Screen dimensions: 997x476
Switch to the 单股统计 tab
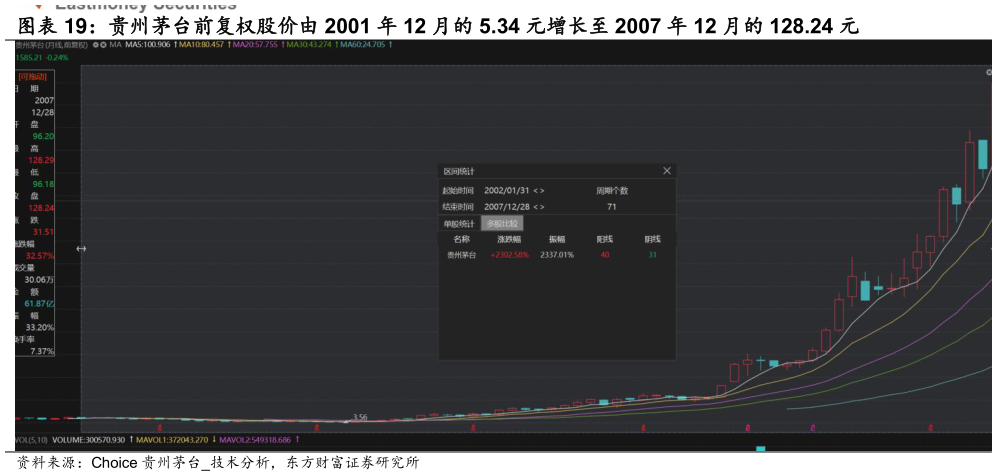[459, 224]
